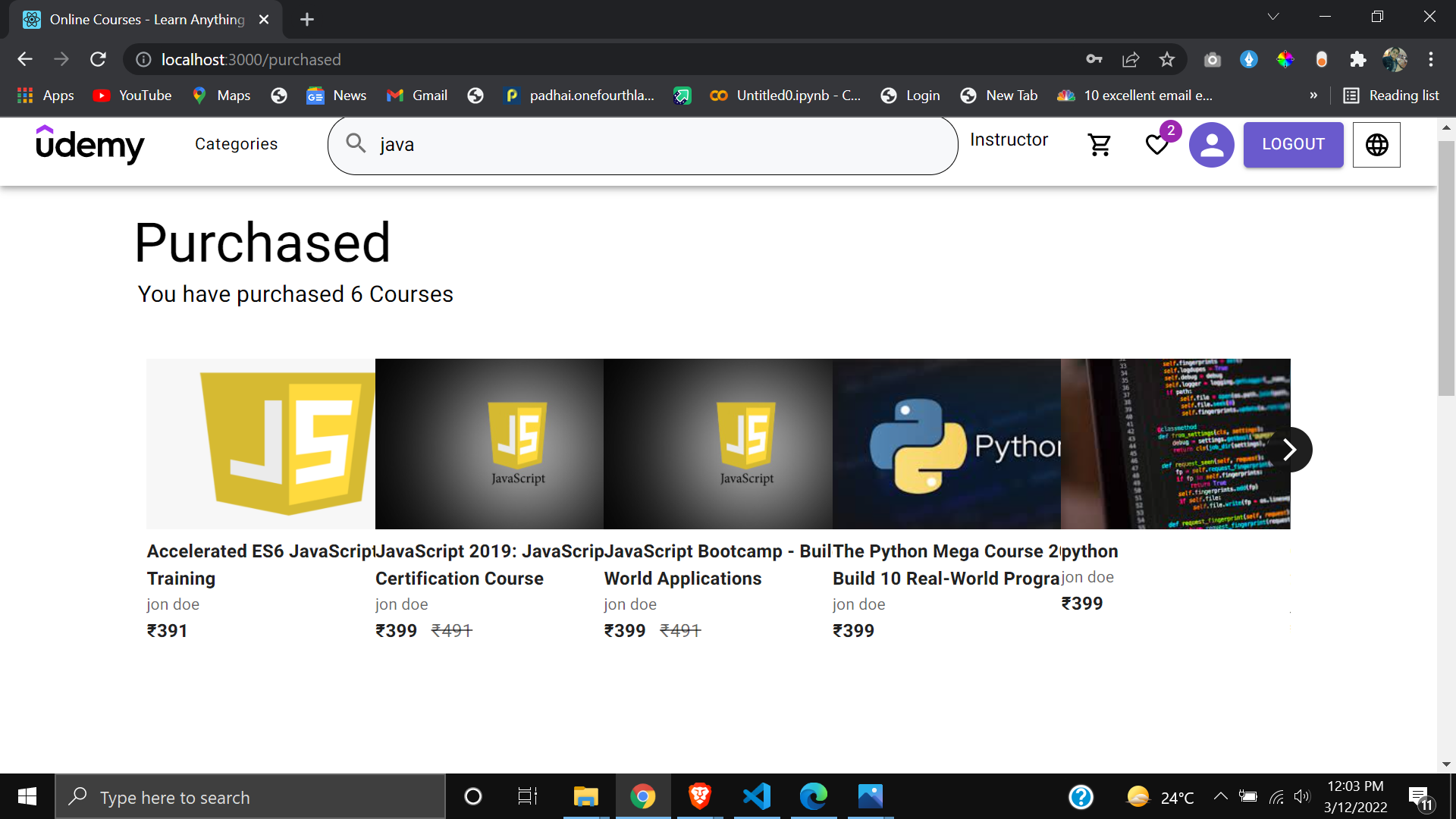This screenshot has height=819, width=1456.
Task: Click the LOGOUT button
Action: [x=1293, y=144]
